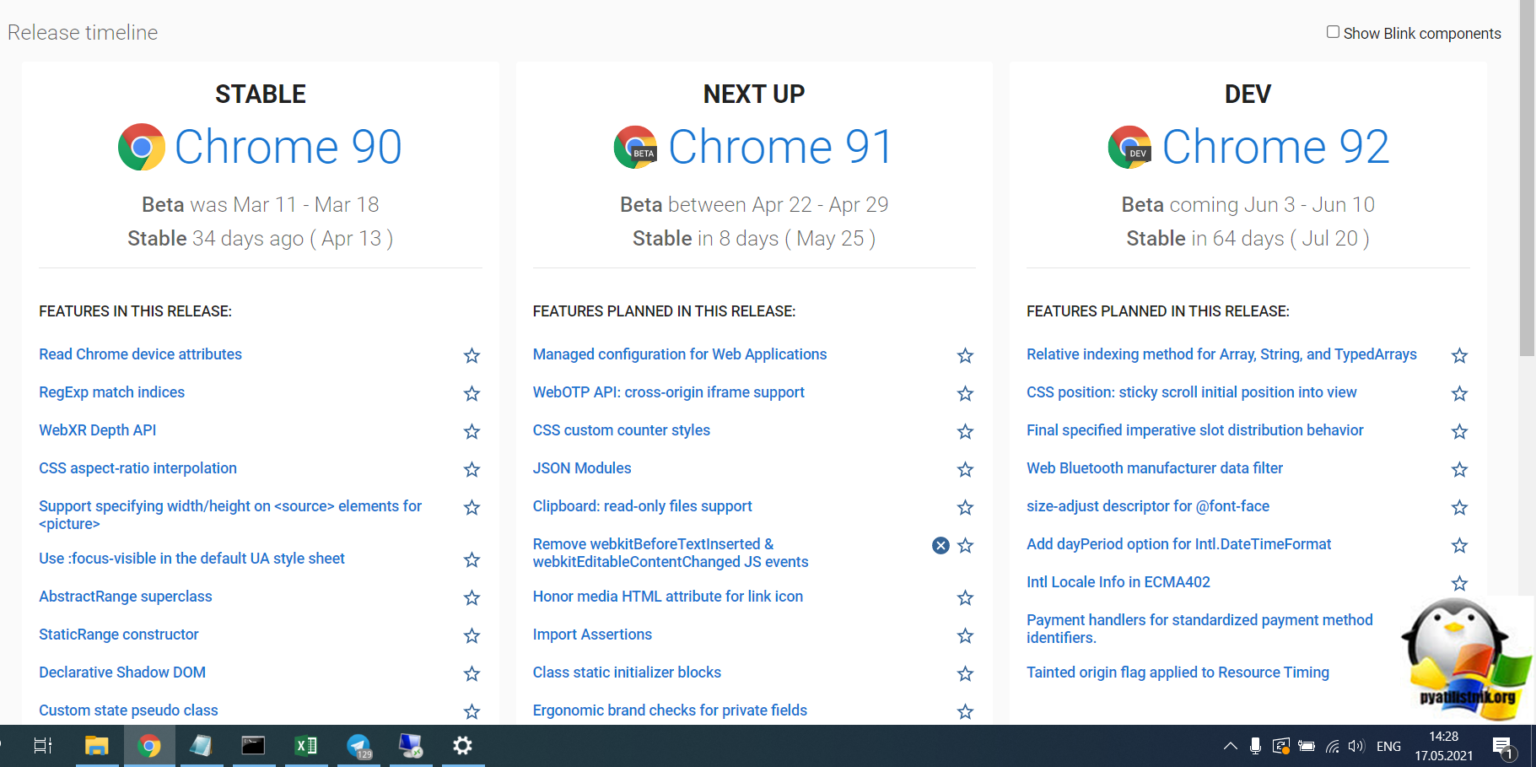This screenshot has height=767, width=1536.
Task: Open the Declarative Shadow DOM link
Action: (x=122, y=672)
